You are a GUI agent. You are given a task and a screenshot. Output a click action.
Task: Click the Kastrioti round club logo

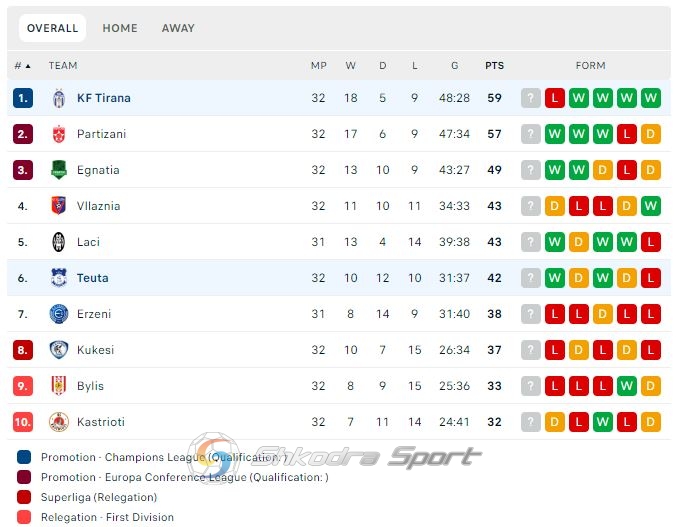coord(59,422)
